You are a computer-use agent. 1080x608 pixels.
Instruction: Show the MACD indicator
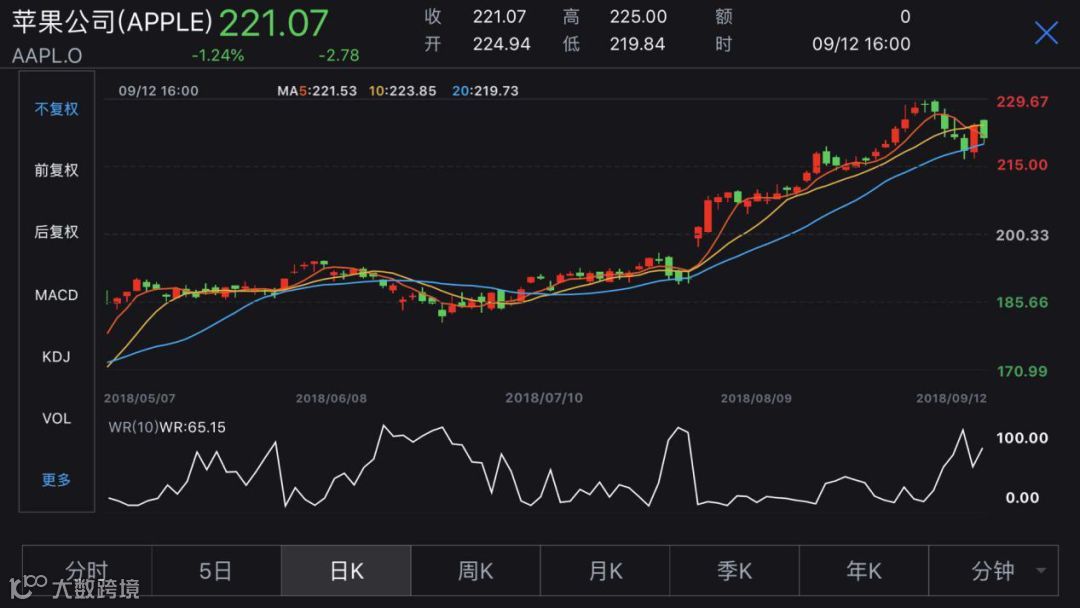(x=56, y=295)
